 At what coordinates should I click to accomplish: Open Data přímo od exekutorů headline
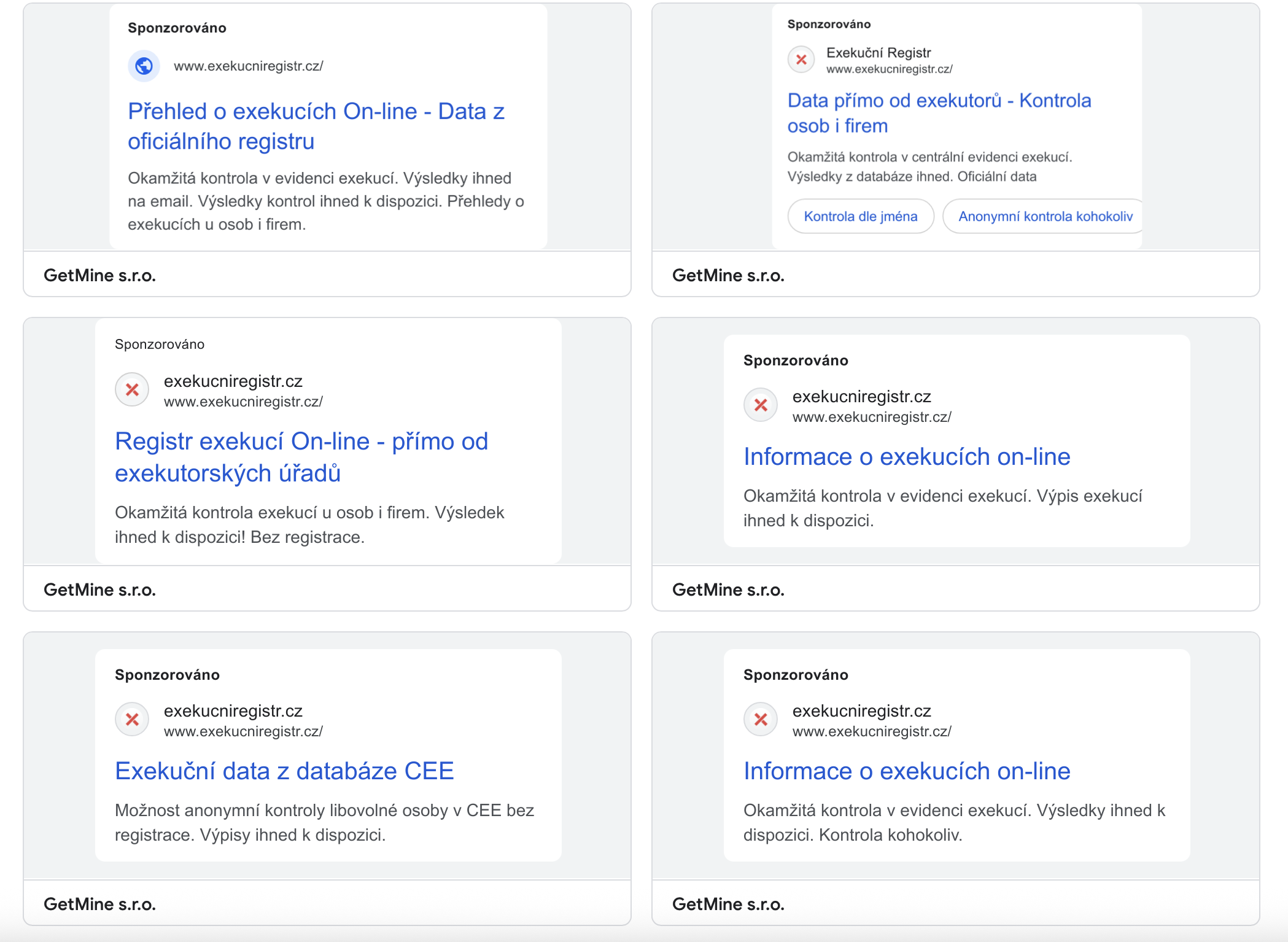click(939, 113)
